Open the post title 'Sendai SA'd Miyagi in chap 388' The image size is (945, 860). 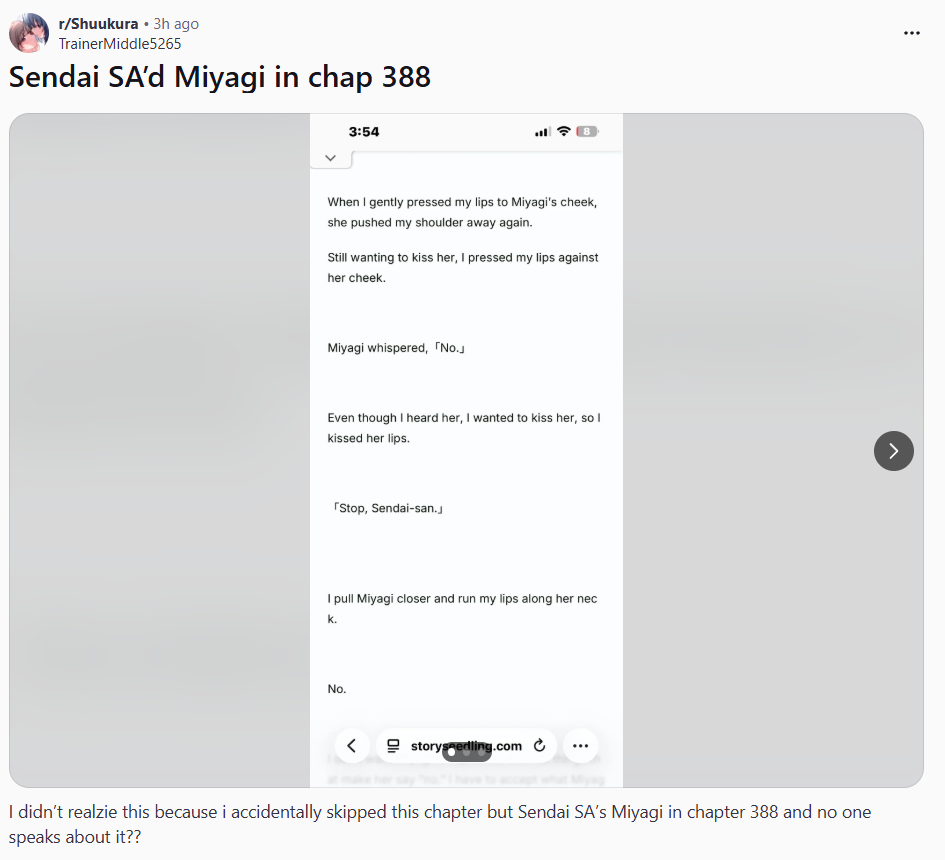click(220, 77)
